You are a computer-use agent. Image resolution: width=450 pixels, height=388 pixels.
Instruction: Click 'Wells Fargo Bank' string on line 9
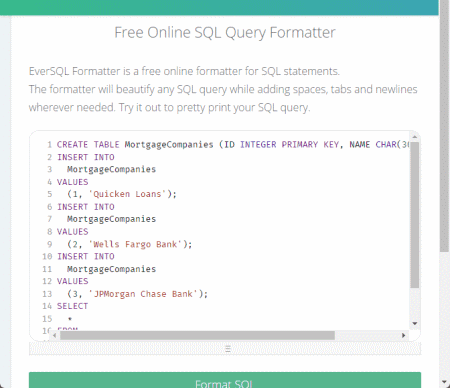135,244
